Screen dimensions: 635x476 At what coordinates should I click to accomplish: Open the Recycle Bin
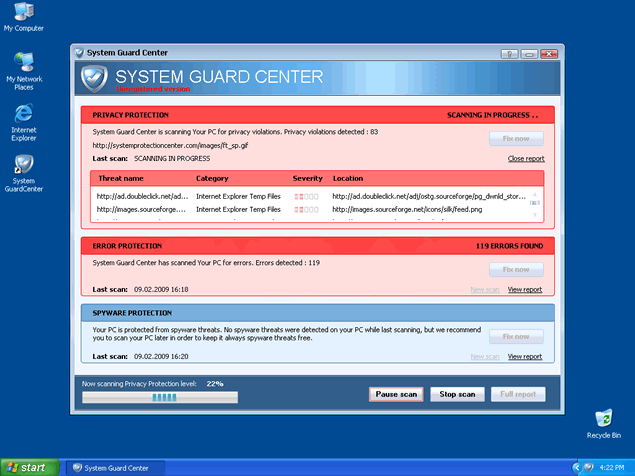click(x=603, y=420)
